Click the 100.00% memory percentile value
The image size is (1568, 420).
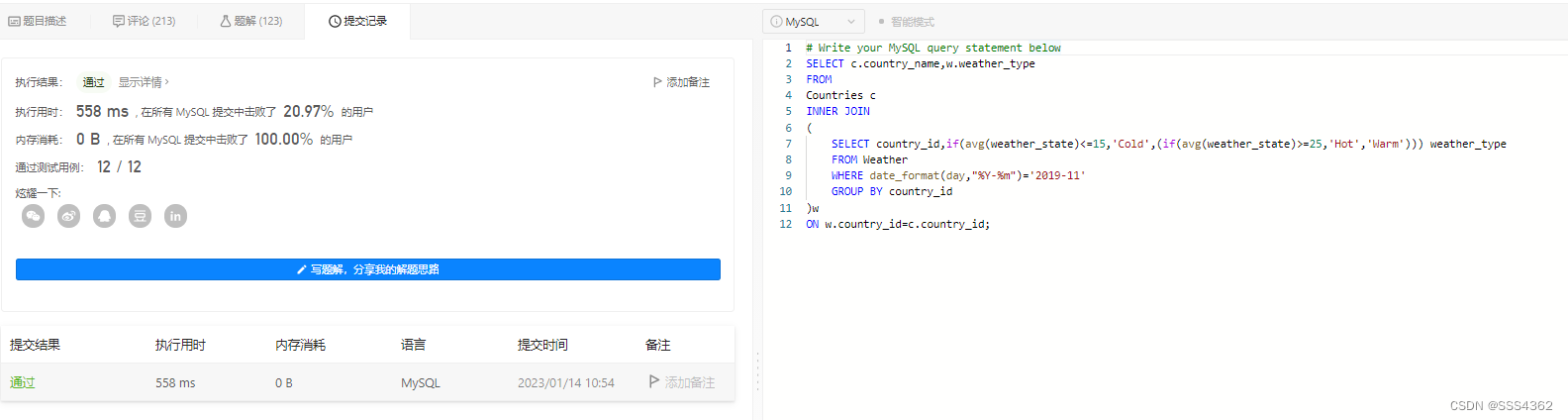click(284, 140)
